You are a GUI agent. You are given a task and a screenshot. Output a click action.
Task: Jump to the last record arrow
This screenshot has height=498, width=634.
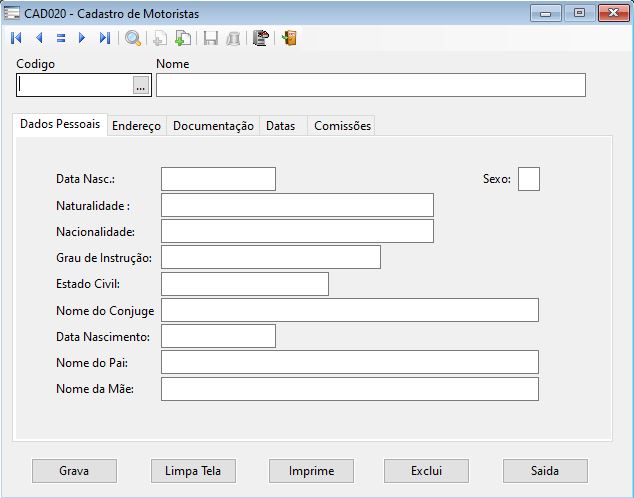tap(104, 39)
